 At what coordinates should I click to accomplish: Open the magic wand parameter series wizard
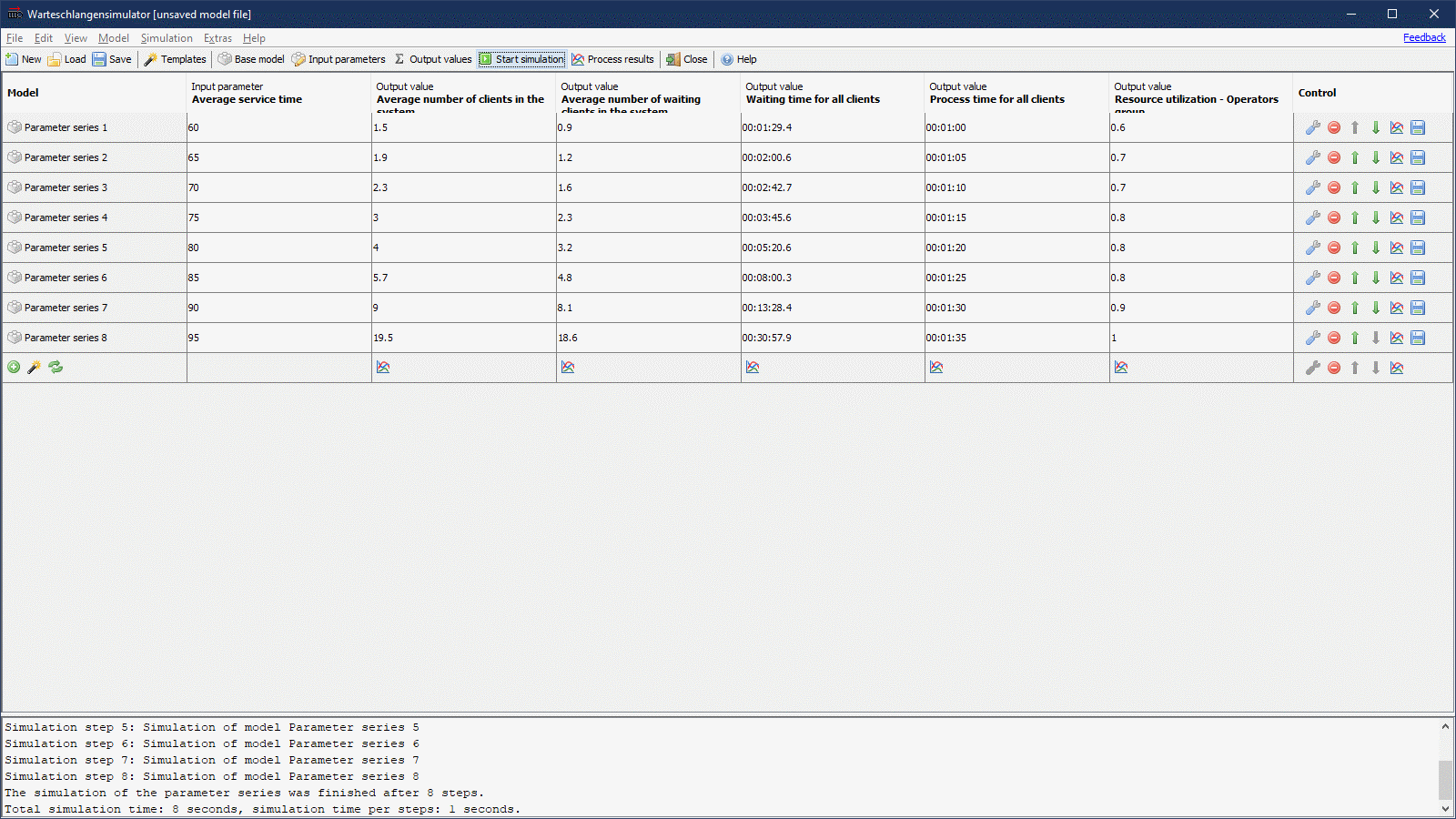click(x=35, y=367)
